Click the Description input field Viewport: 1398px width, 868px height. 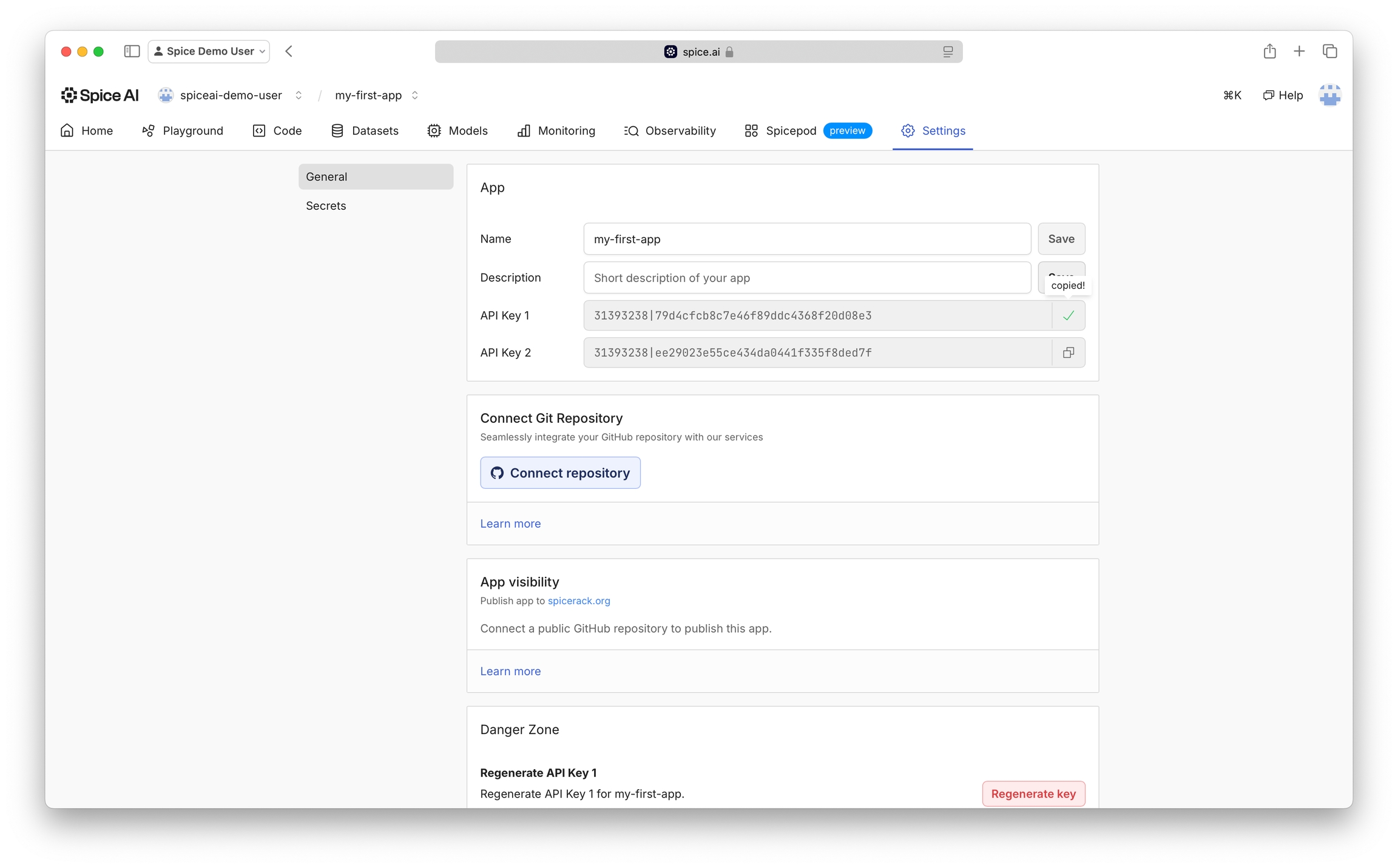806,278
